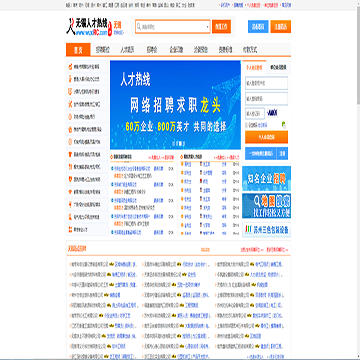The image size is (360, 360).
Task: Click the magnifier icon inside the search box
Action: coord(139,27)
